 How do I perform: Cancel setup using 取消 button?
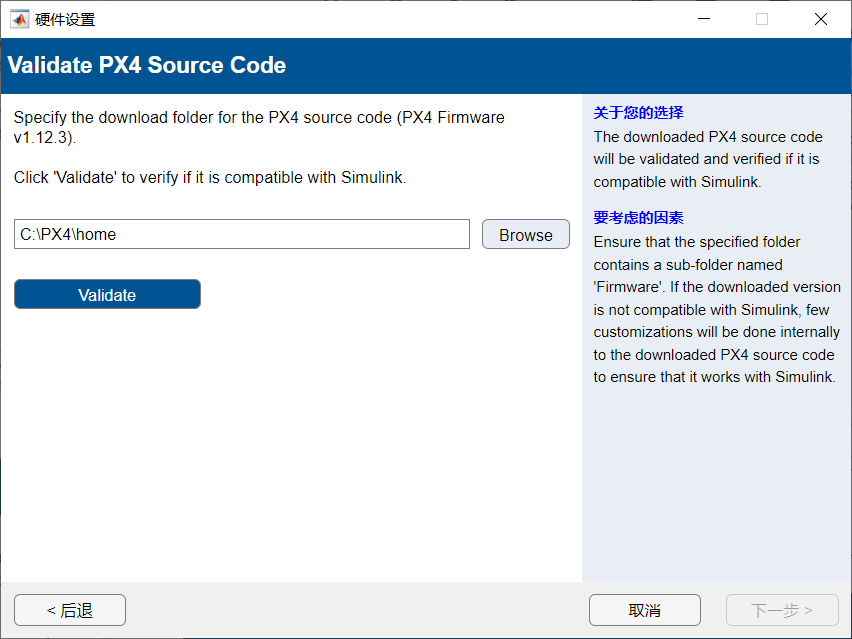pyautogui.click(x=644, y=610)
